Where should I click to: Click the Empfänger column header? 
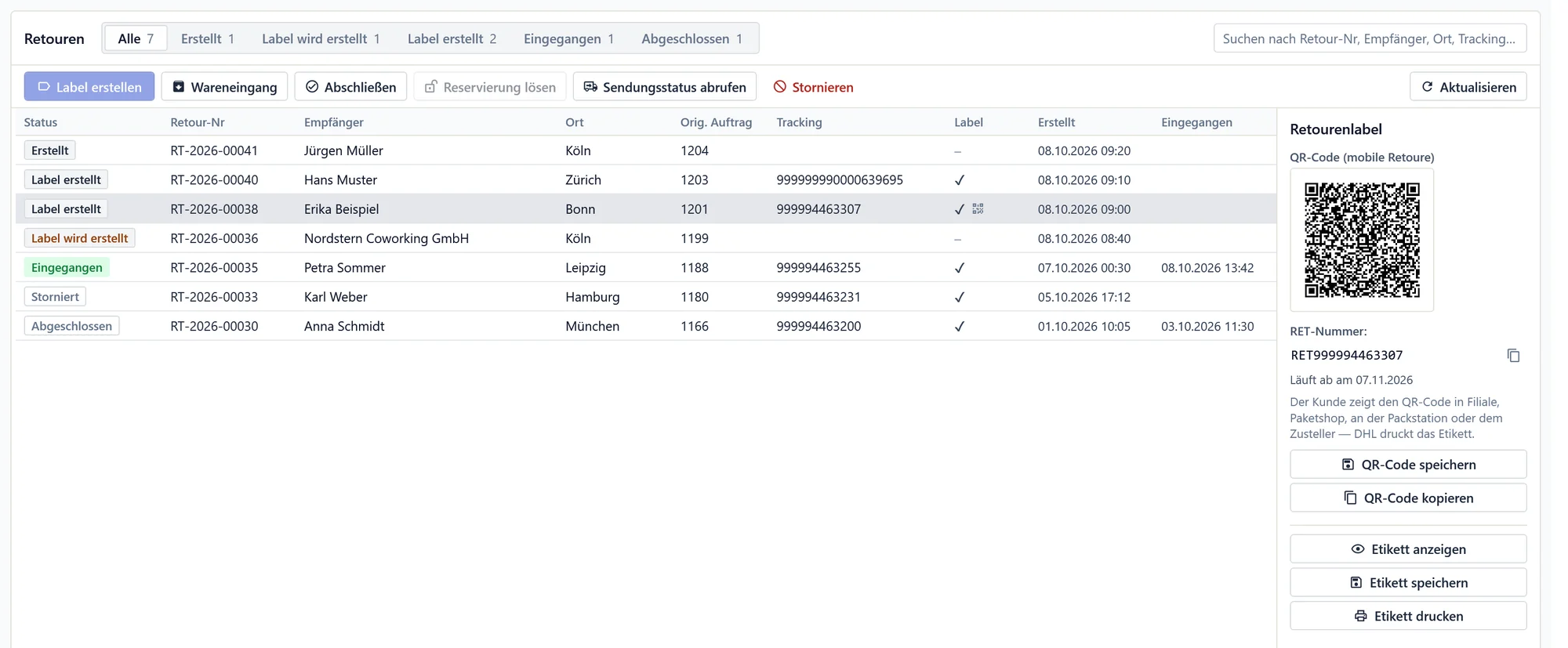click(334, 122)
